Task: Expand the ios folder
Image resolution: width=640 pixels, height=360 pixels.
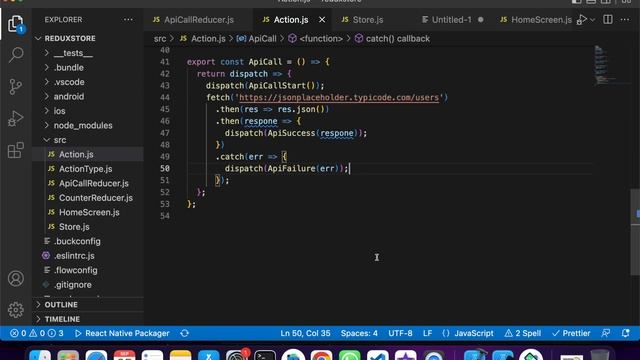Action: point(59,111)
